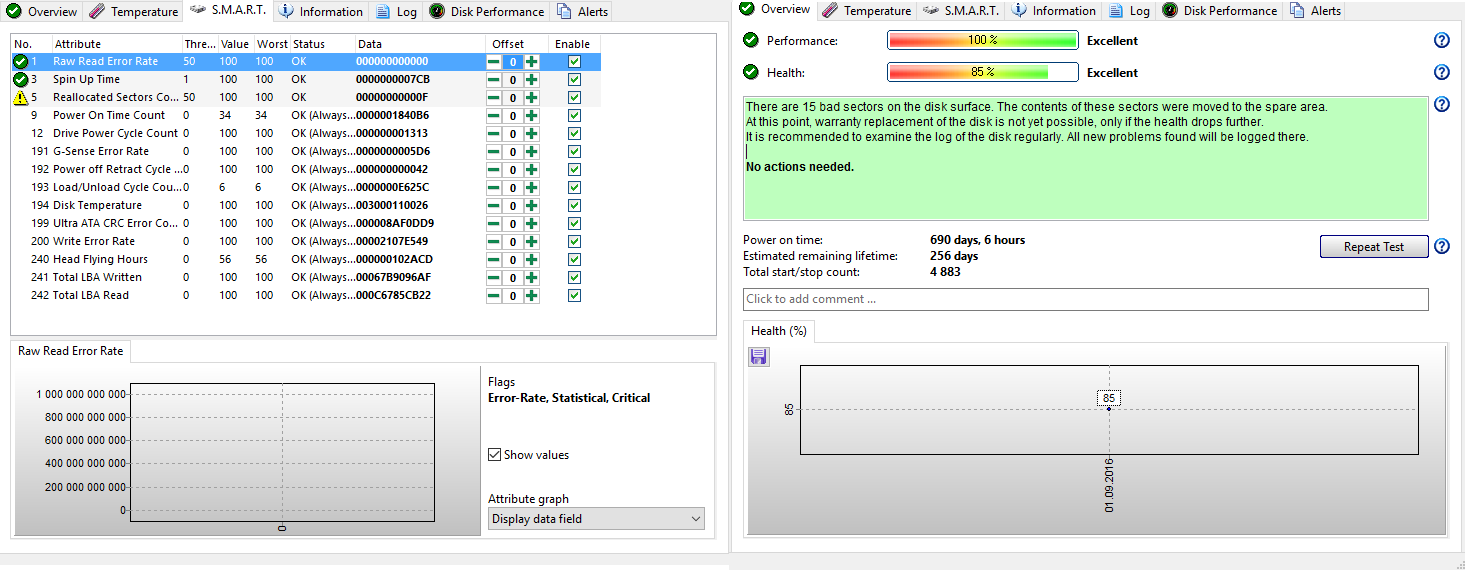
Task: Click minus offset icon for Head Flying Hours
Action: [494, 260]
